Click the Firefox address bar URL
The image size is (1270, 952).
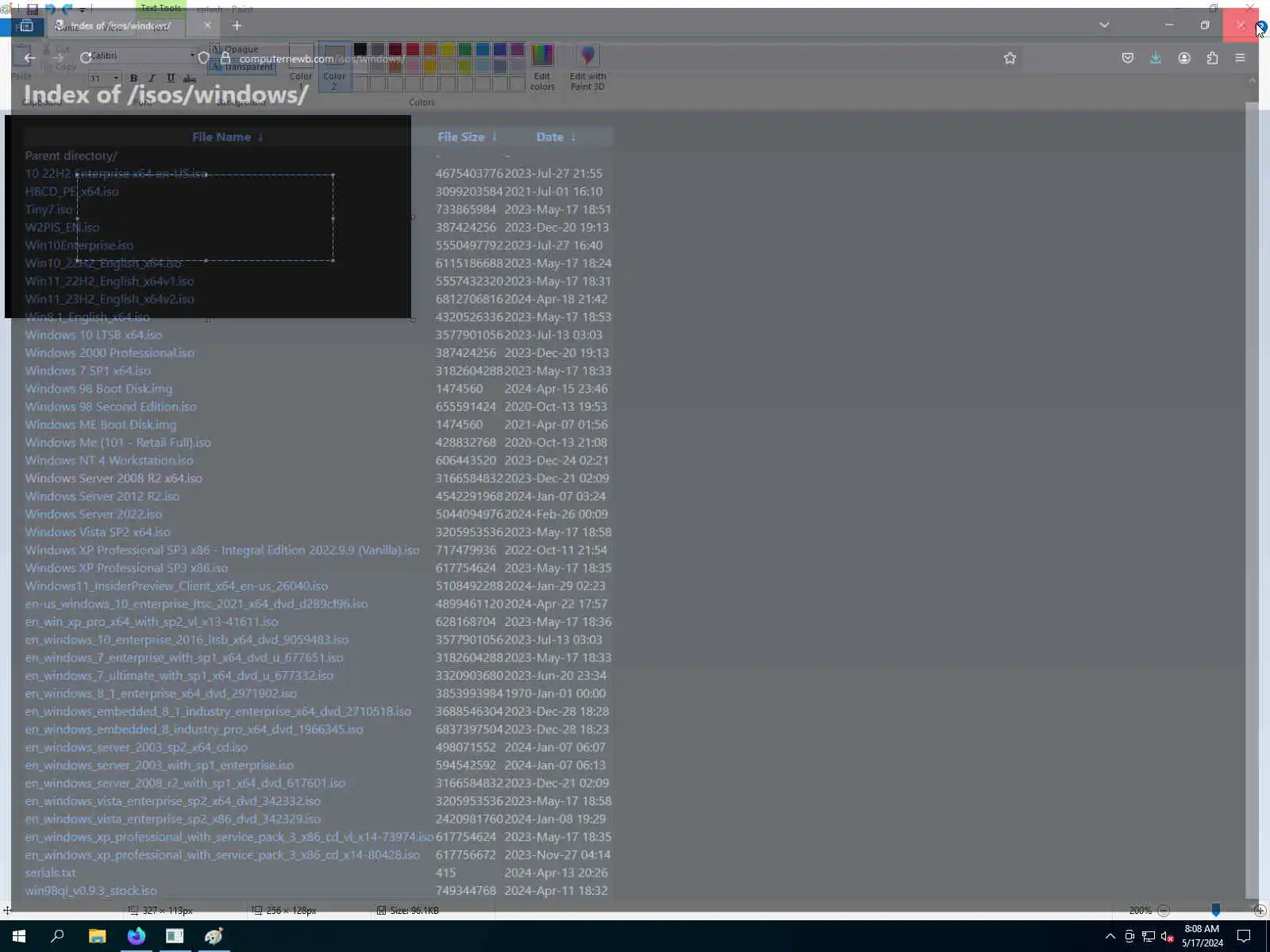[322, 59]
